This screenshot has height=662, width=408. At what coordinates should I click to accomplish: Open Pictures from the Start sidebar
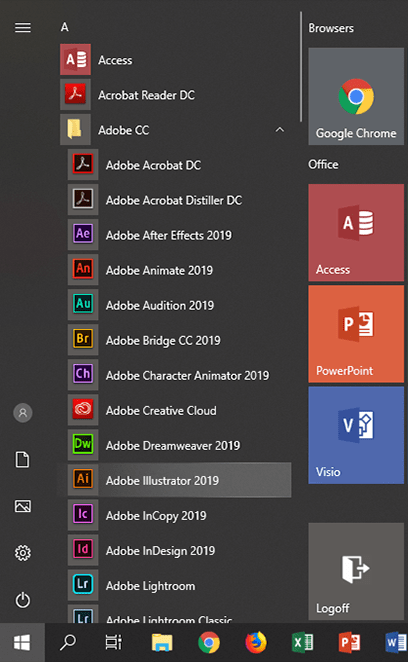click(x=23, y=506)
